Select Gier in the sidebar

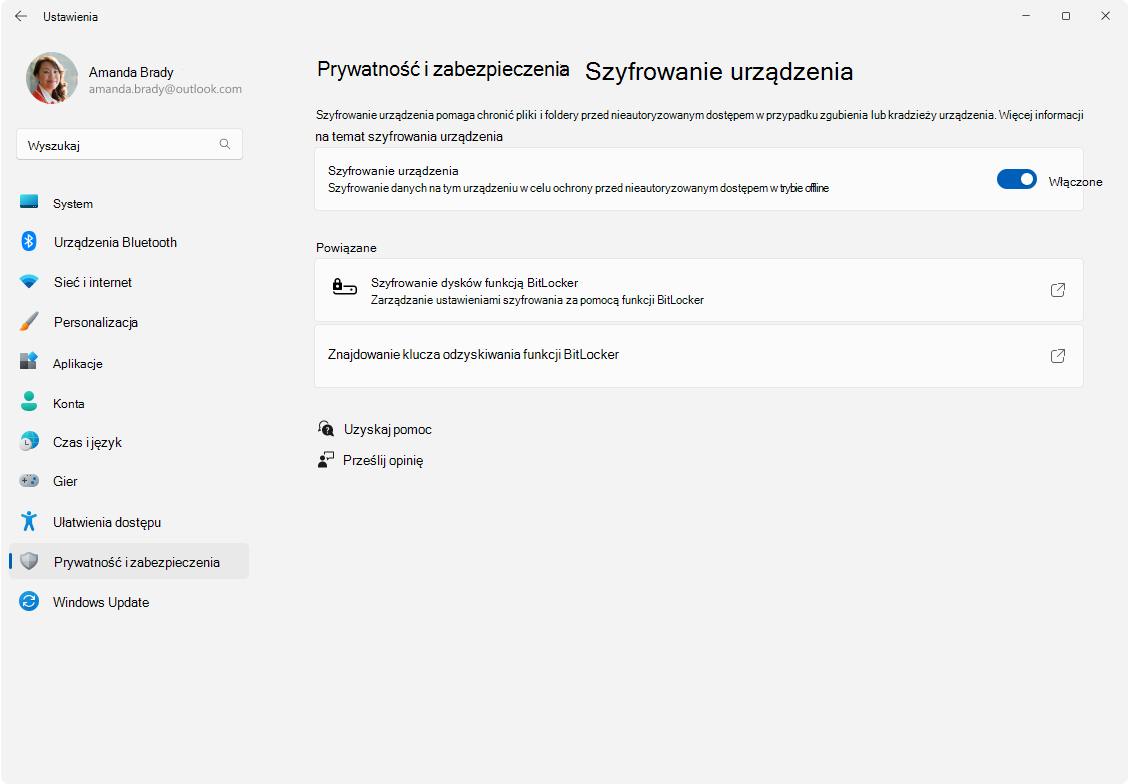(x=65, y=481)
